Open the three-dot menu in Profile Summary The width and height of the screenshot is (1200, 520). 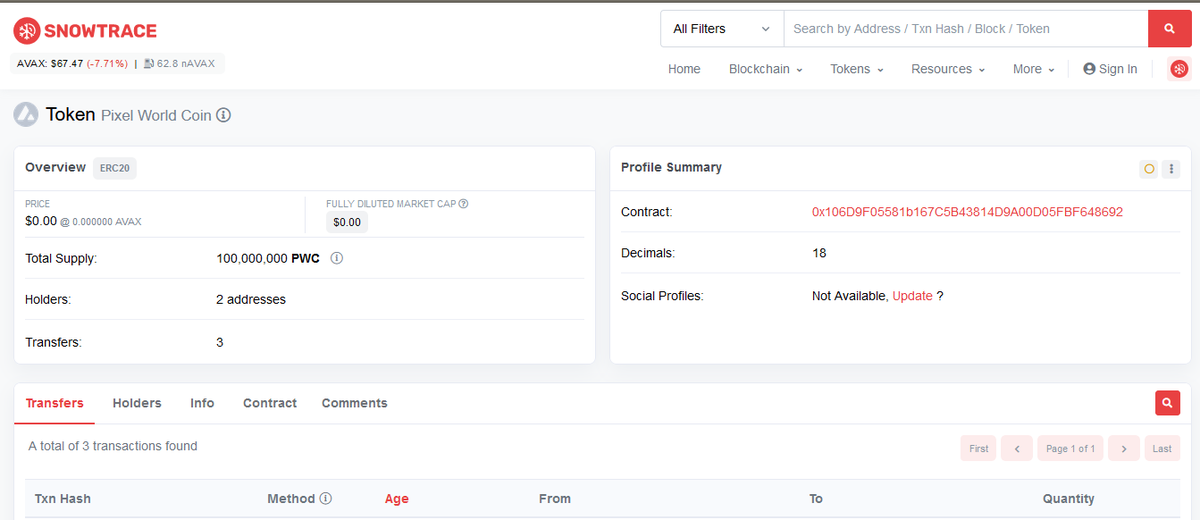pyautogui.click(x=1171, y=169)
